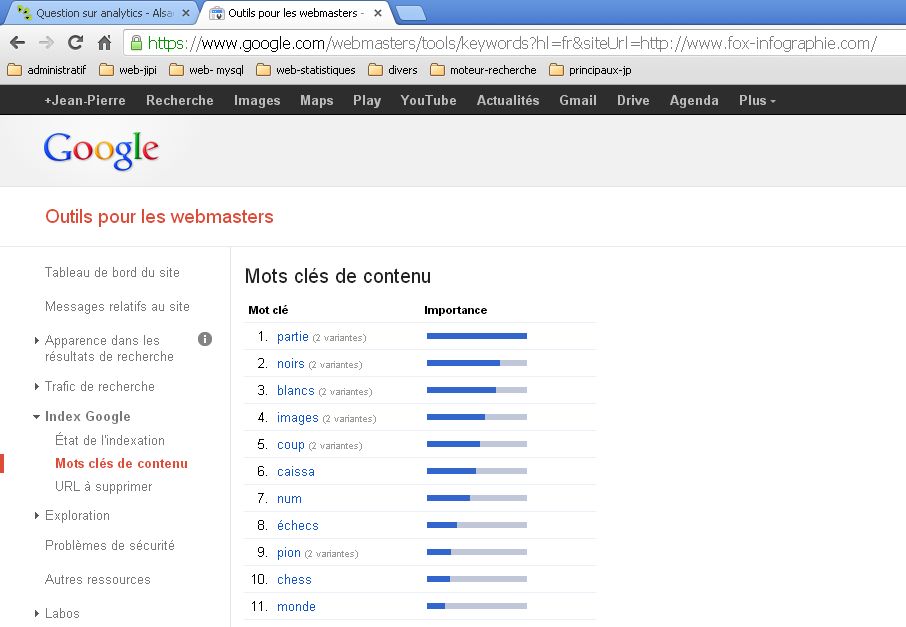The image size is (906, 627).
Task: Go to the Home page icon
Action: coord(105,42)
